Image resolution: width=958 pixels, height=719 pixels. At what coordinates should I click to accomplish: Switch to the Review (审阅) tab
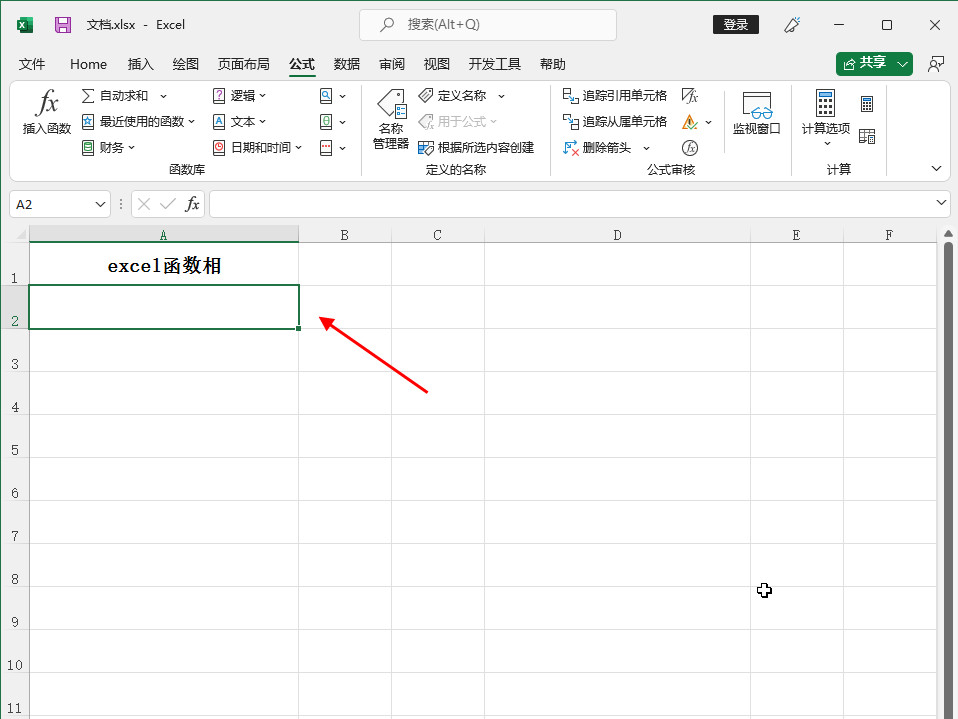click(x=392, y=64)
